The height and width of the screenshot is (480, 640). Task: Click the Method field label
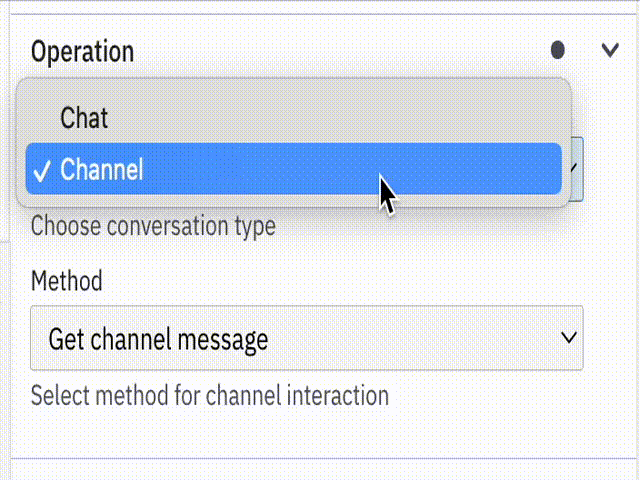(x=67, y=281)
